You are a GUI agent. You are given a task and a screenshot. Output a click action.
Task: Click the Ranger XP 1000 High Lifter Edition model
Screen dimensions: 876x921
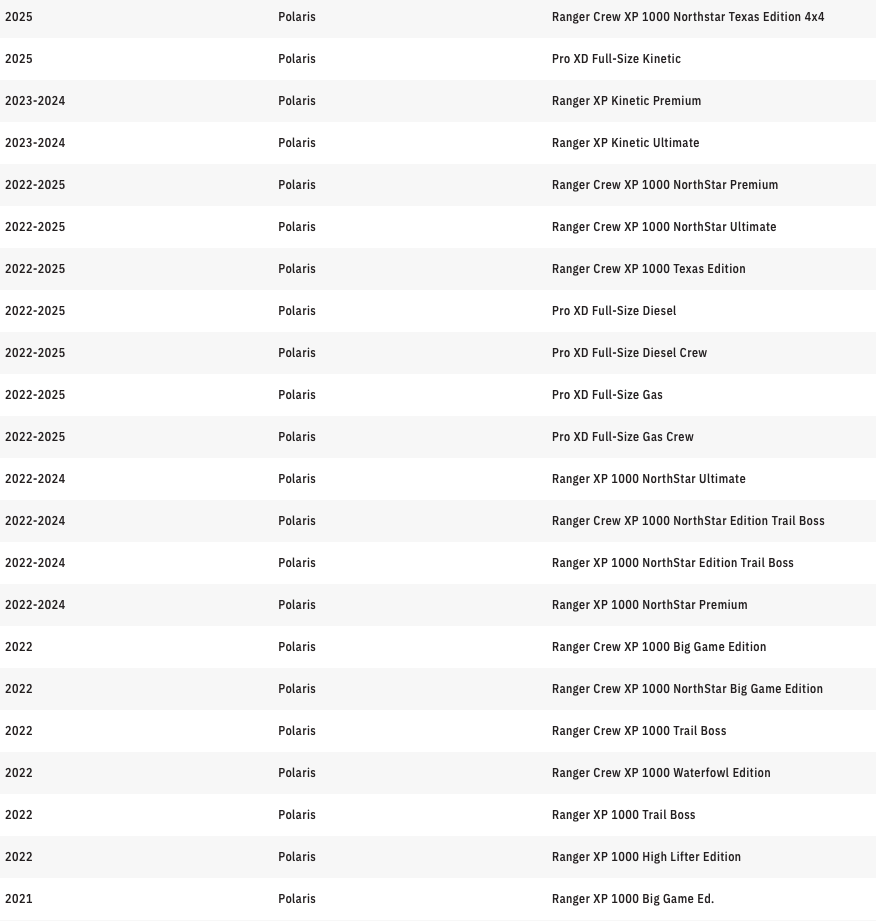(x=646, y=857)
